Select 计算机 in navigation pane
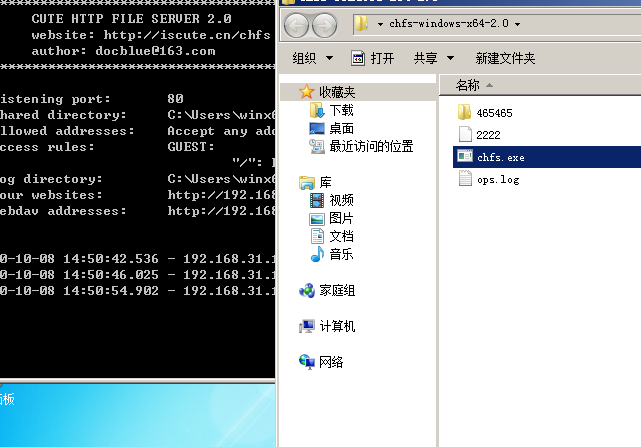This screenshot has height=447, width=641. 337,326
